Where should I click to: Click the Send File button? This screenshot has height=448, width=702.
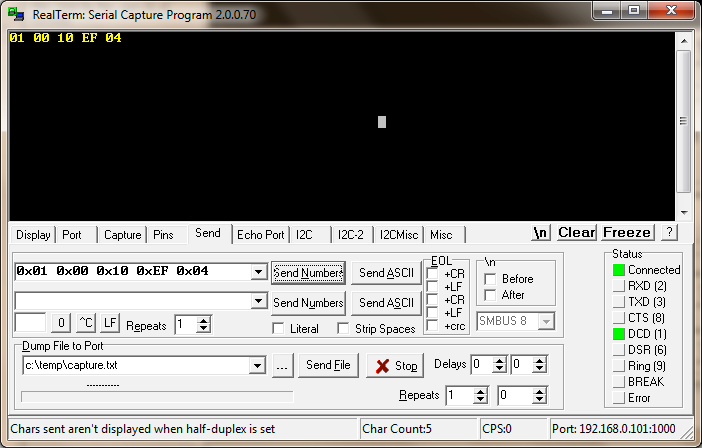pos(328,366)
